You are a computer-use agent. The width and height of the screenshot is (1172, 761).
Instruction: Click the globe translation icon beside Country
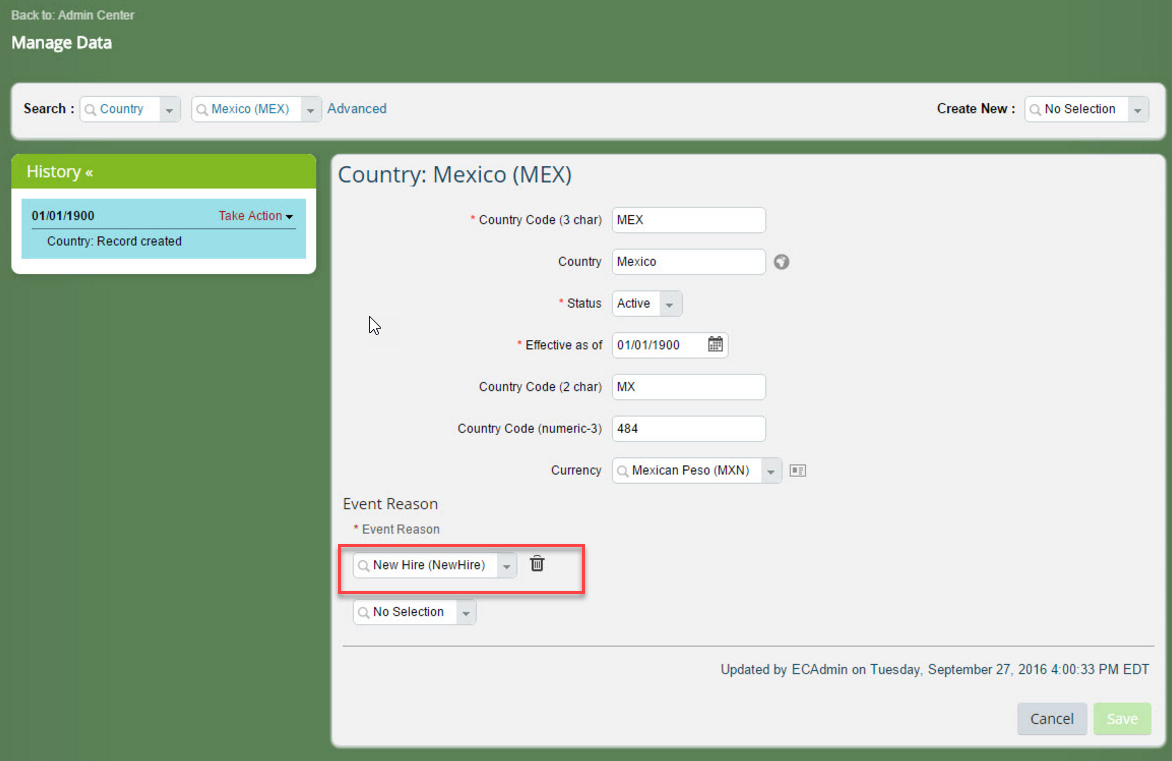[781, 262]
